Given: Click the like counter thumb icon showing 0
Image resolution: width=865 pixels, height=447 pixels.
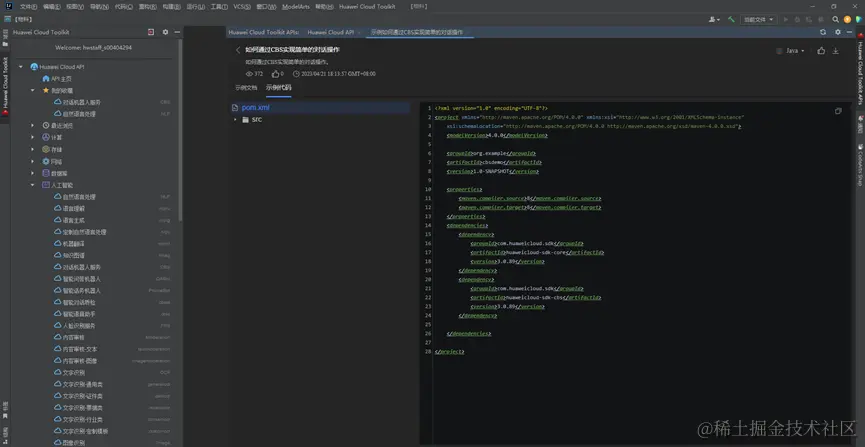Looking at the screenshot, I should point(275,73).
